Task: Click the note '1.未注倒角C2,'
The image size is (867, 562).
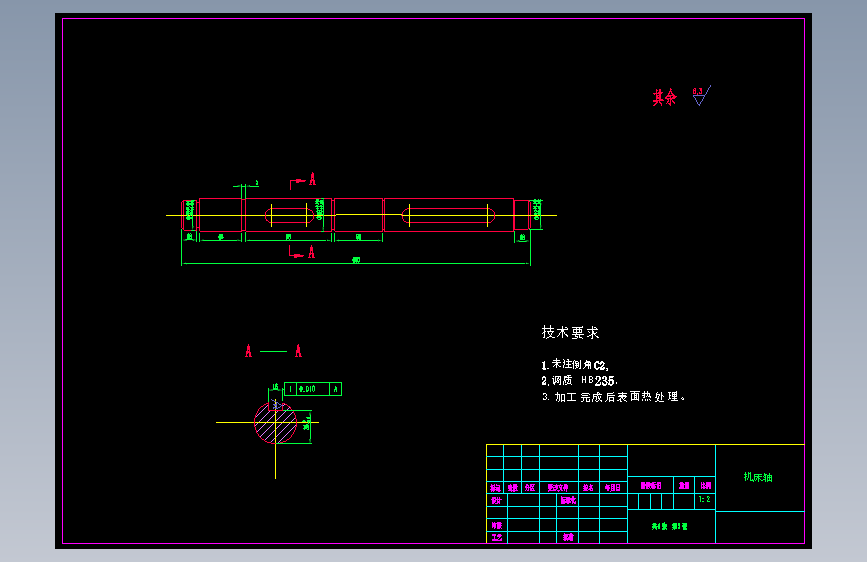Action: click(x=574, y=365)
